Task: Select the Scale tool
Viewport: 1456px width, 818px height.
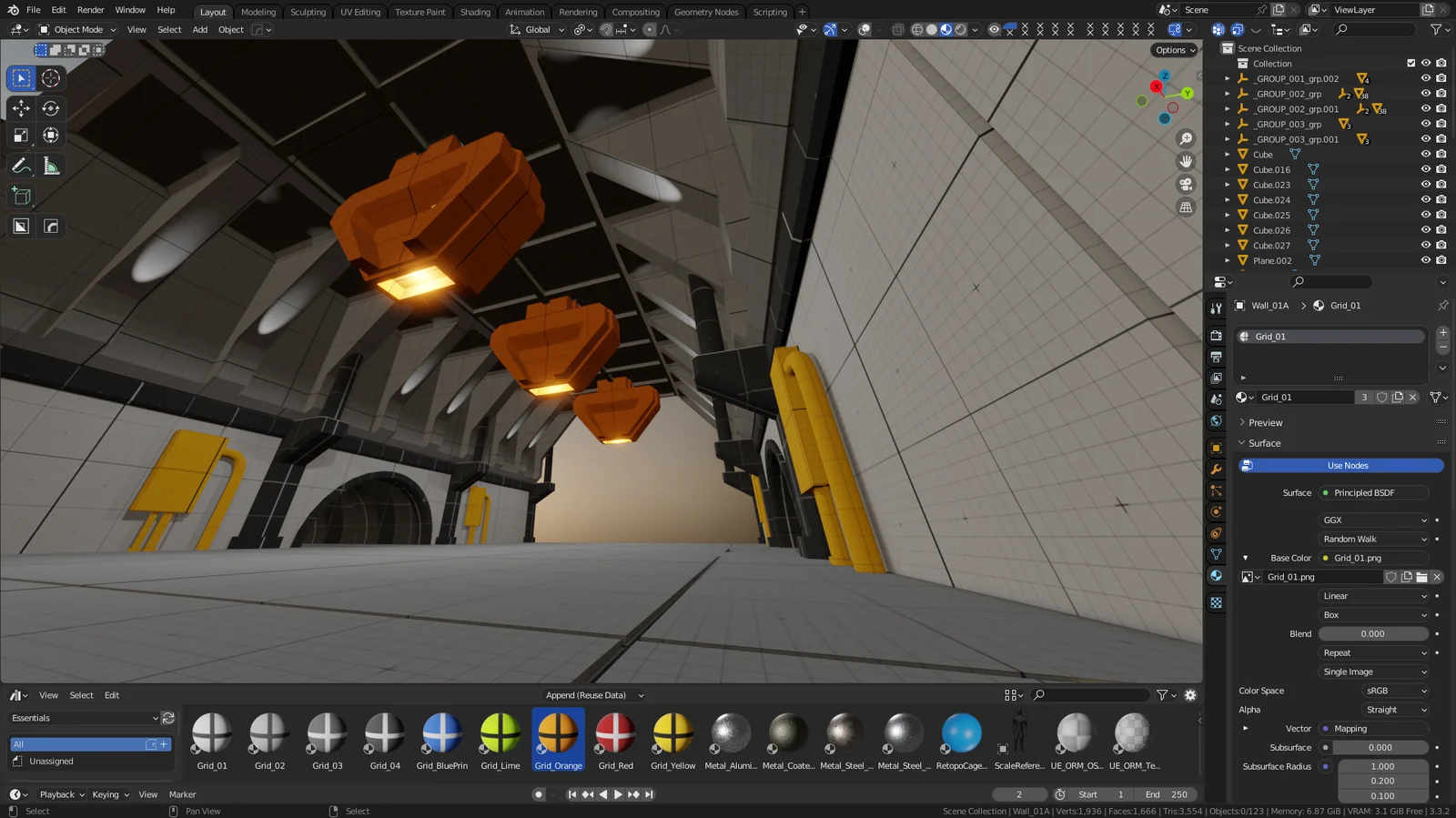Action: (x=21, y=136)
